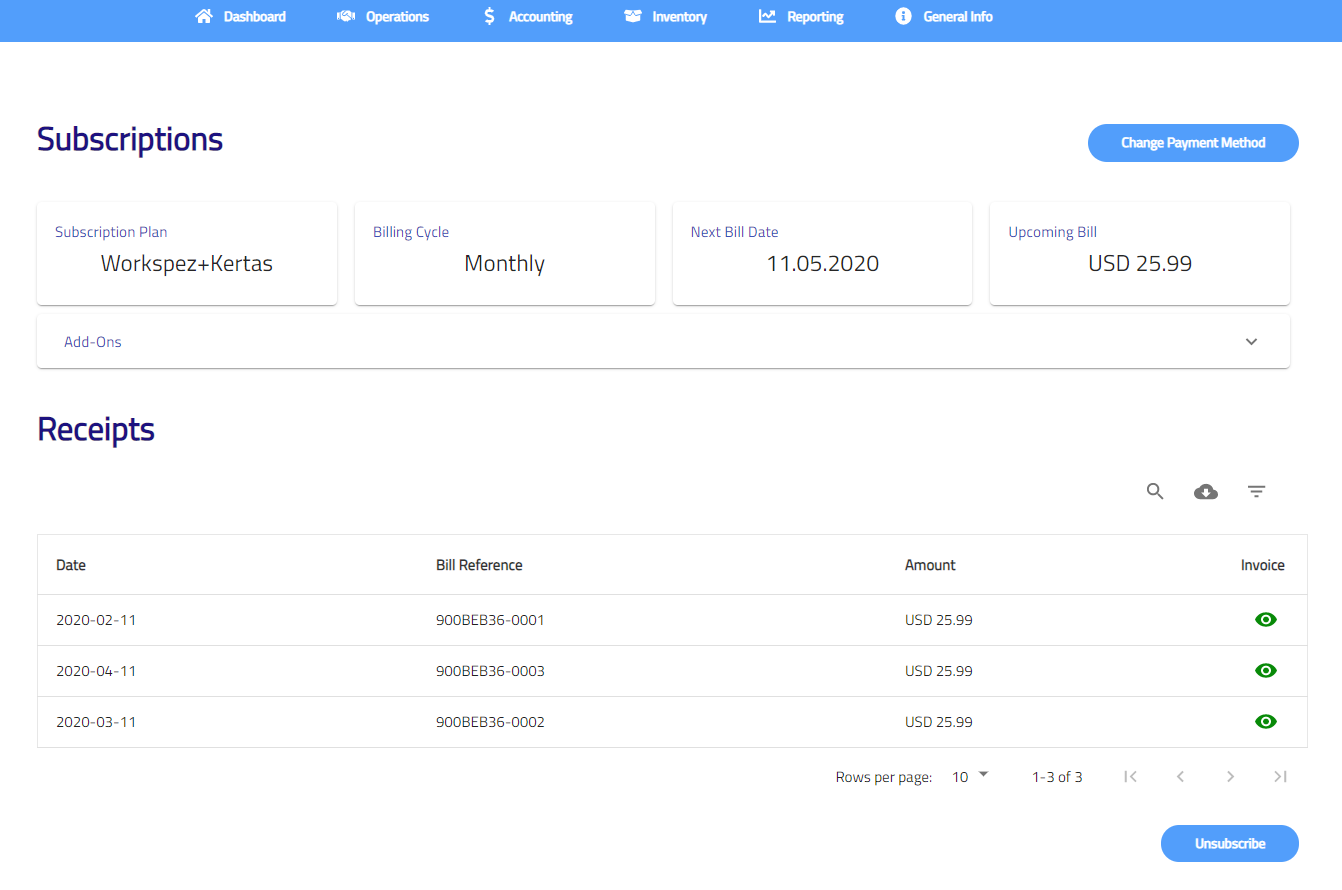Click the Operations handshake icon
Screen dimensions: 1342x890
(346, 16)
